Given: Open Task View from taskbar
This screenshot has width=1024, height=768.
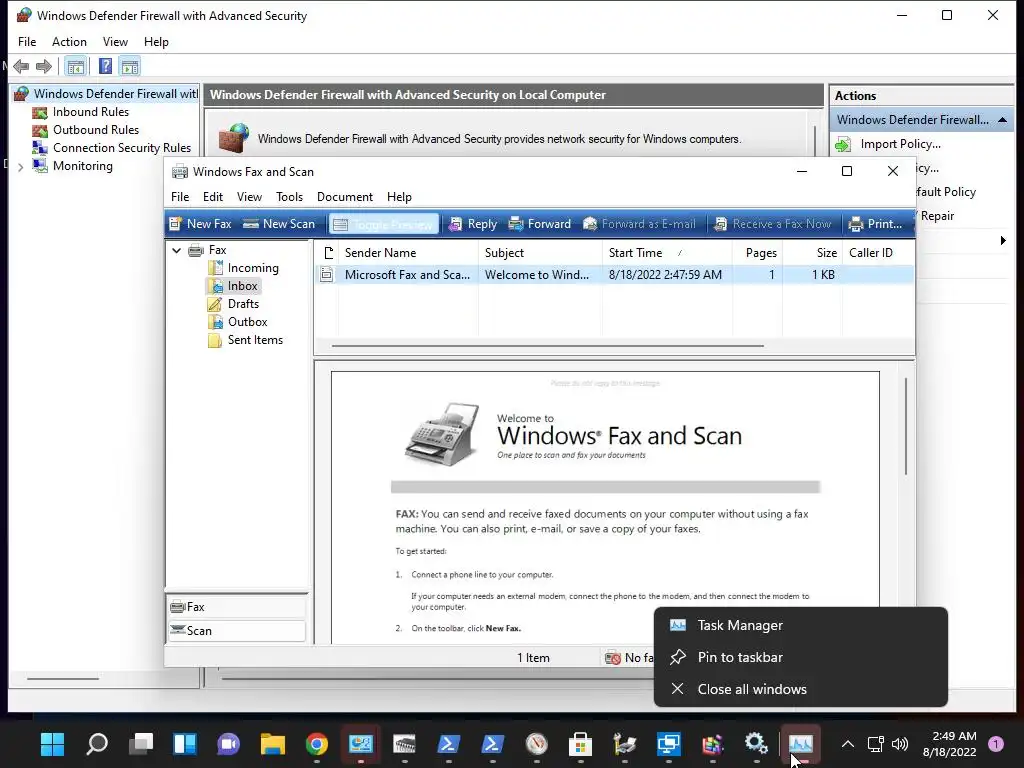Looking at the screenshot, I should tap(140, 744).
